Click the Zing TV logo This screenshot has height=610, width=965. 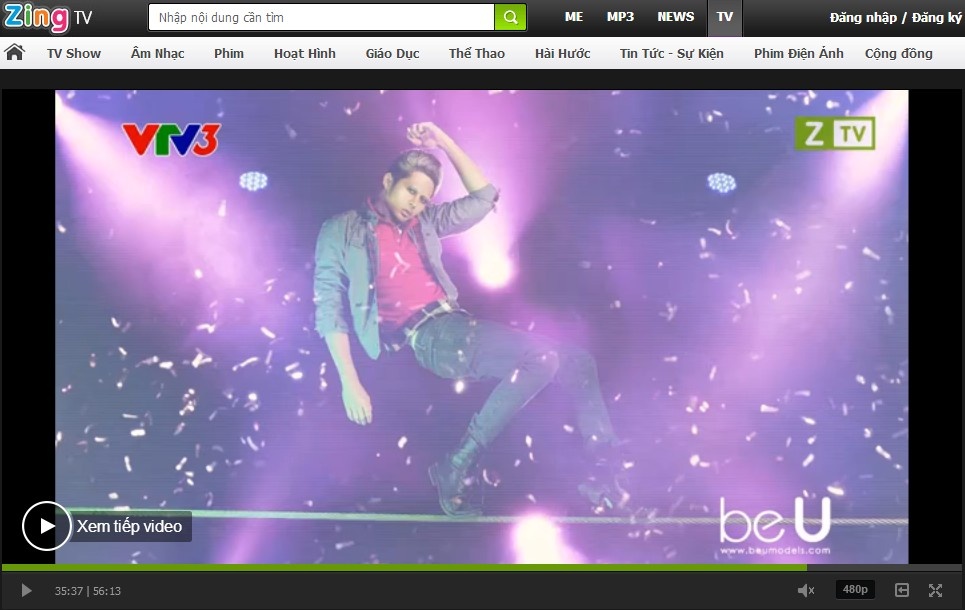tap(49, 17)
